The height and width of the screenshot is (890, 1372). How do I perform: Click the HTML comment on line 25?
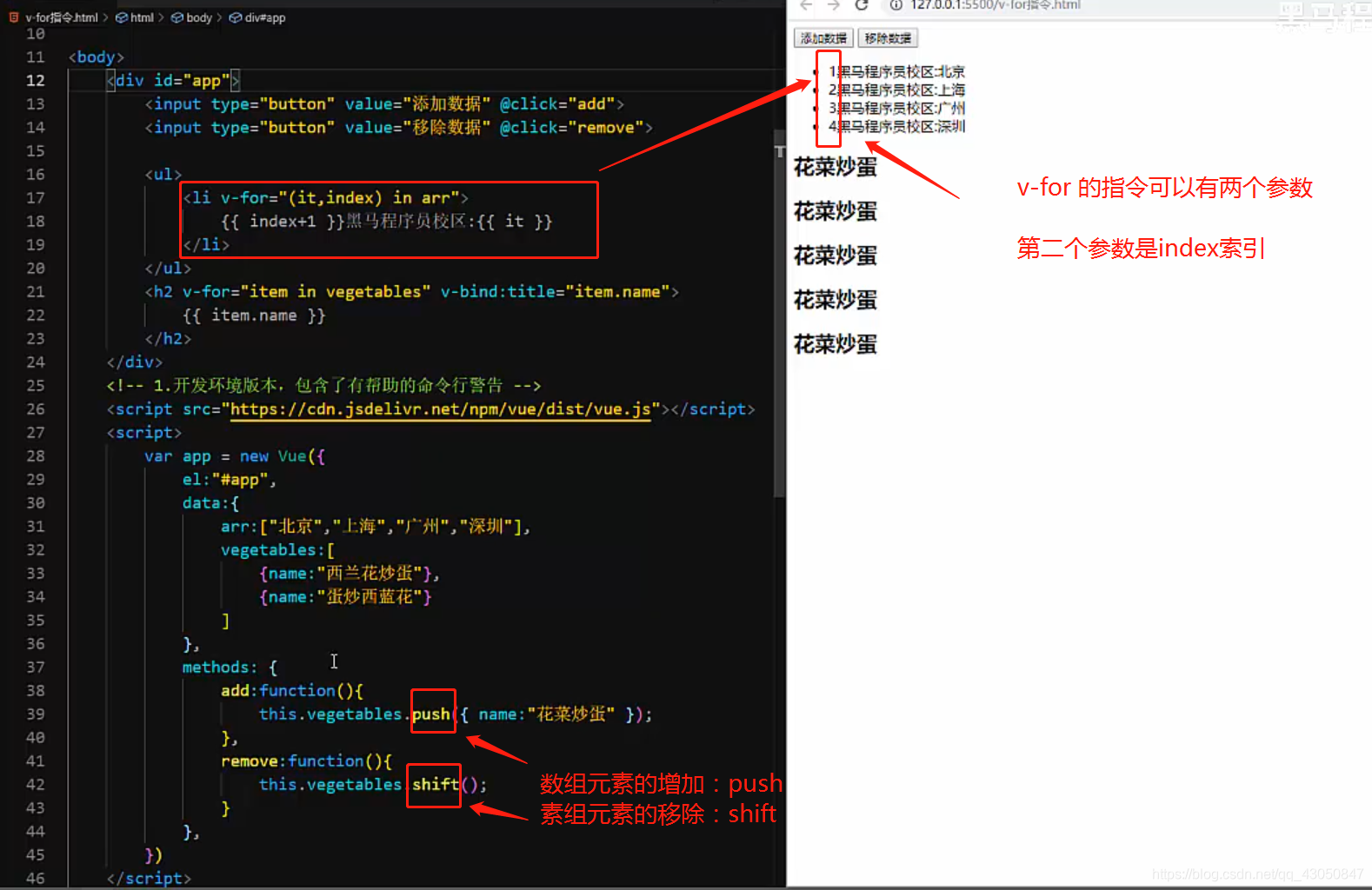pos(323,386)
